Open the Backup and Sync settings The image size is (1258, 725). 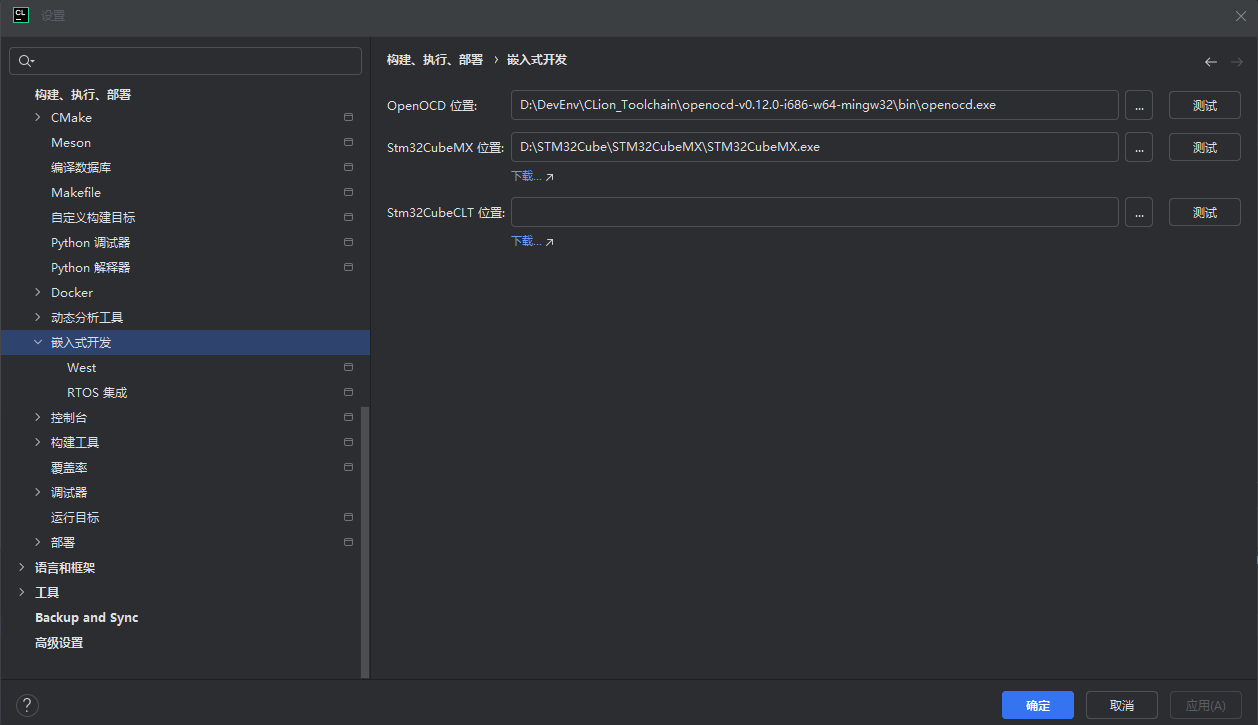[87, 617]
